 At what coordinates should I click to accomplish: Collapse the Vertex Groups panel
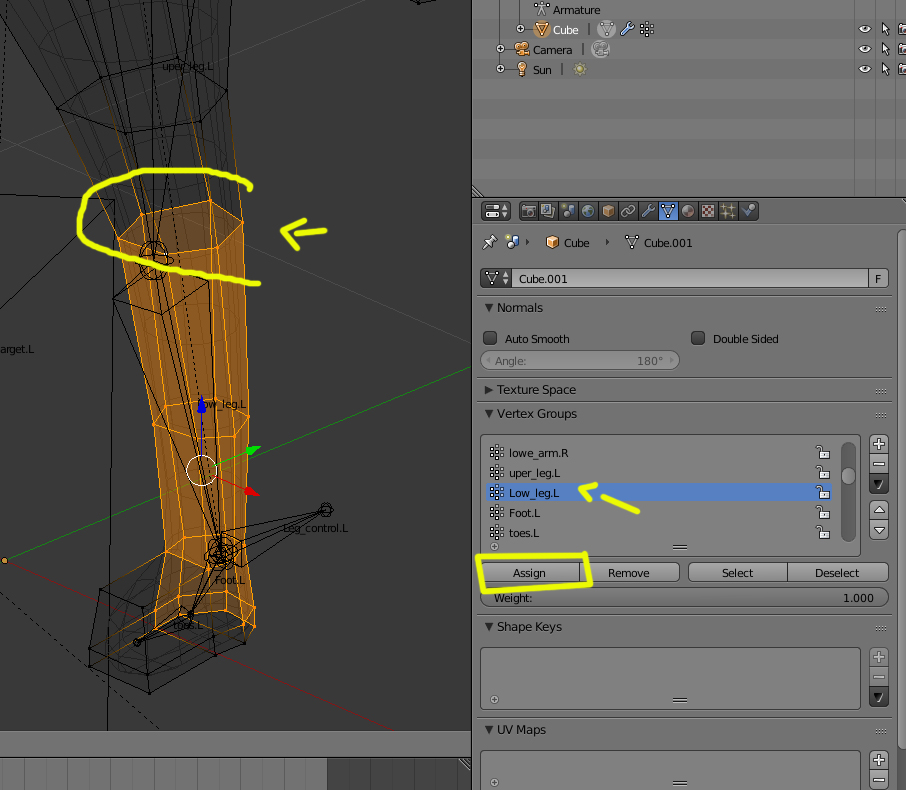coord(489,414)
